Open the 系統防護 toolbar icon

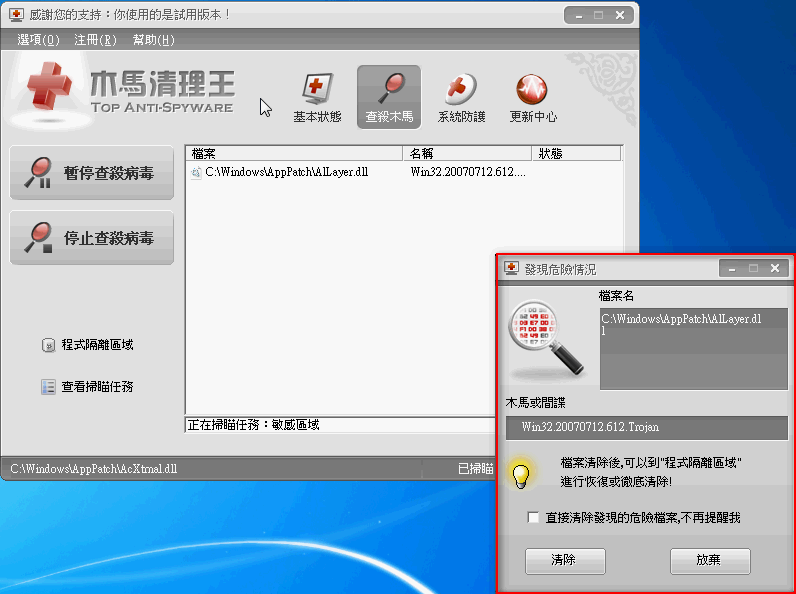461,98
